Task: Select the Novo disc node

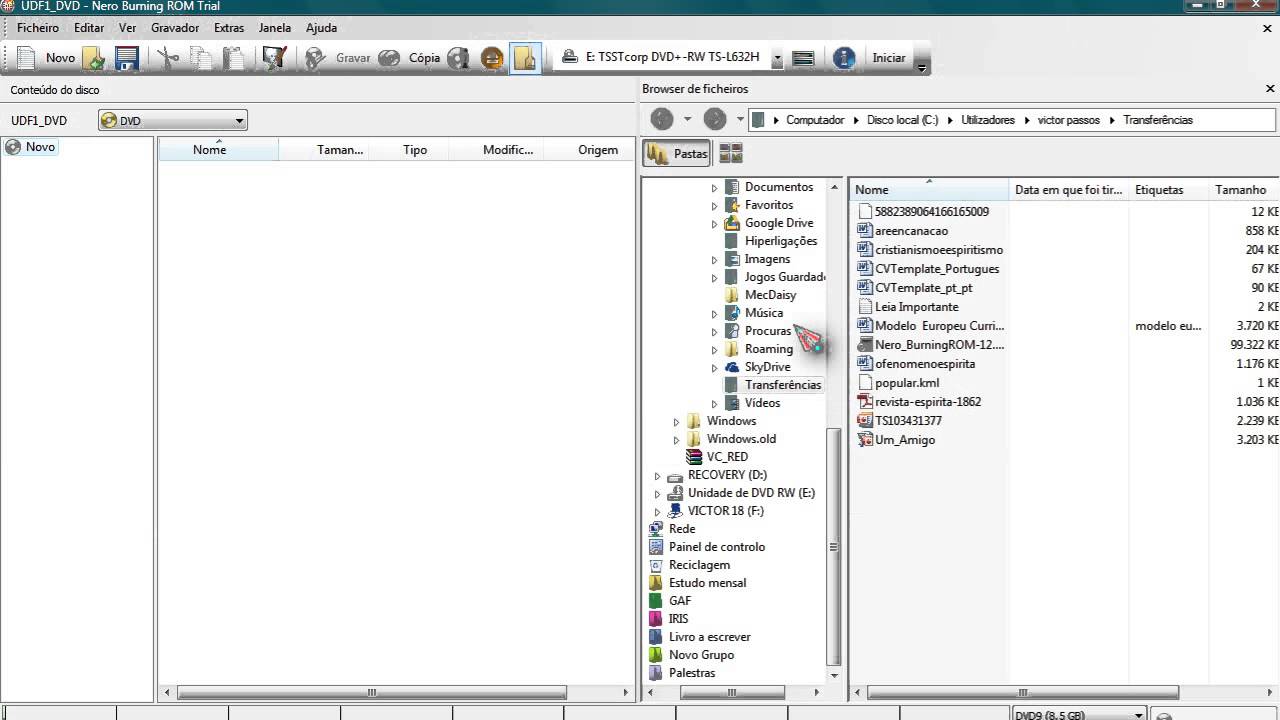Action: coord(31,147)
